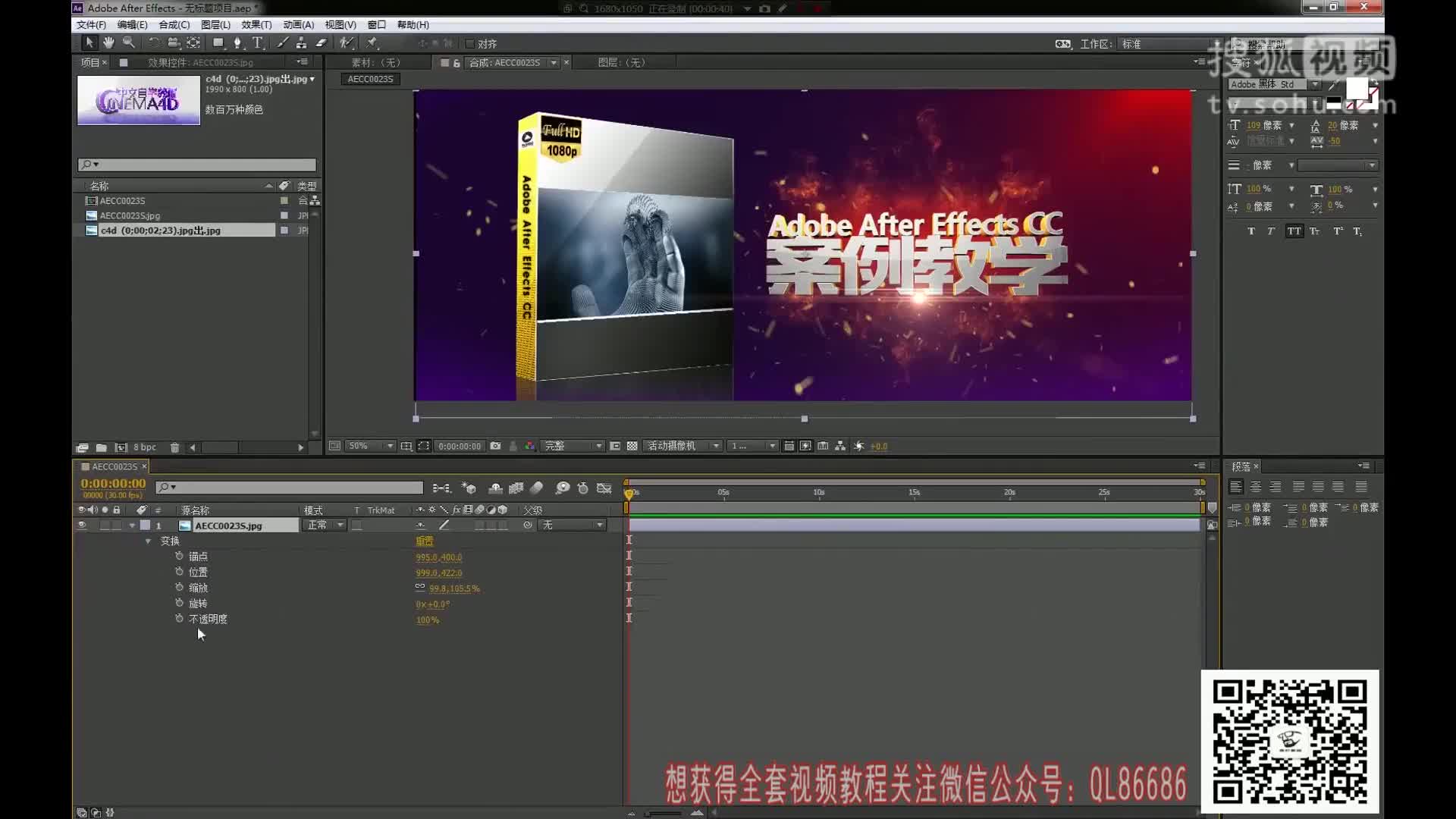Toggle stopwatch for 不透明度 property
Viewport: 1456px width, 819px height.
[x=179, y=619]
